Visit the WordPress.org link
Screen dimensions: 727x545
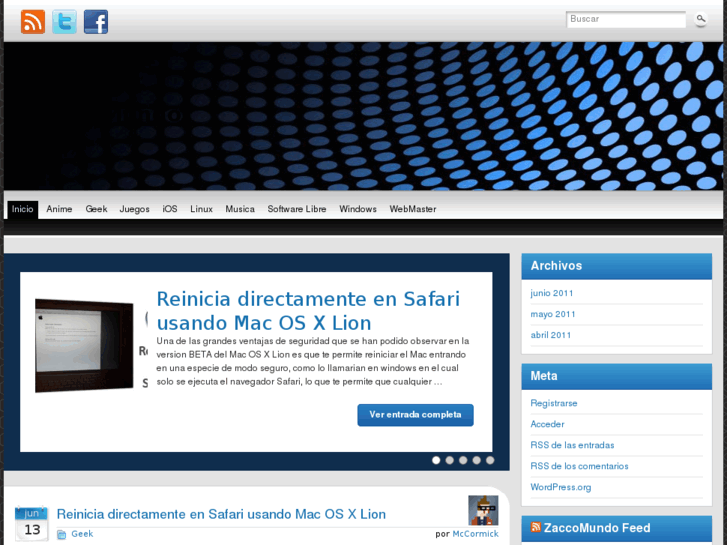tap(561, 487)
